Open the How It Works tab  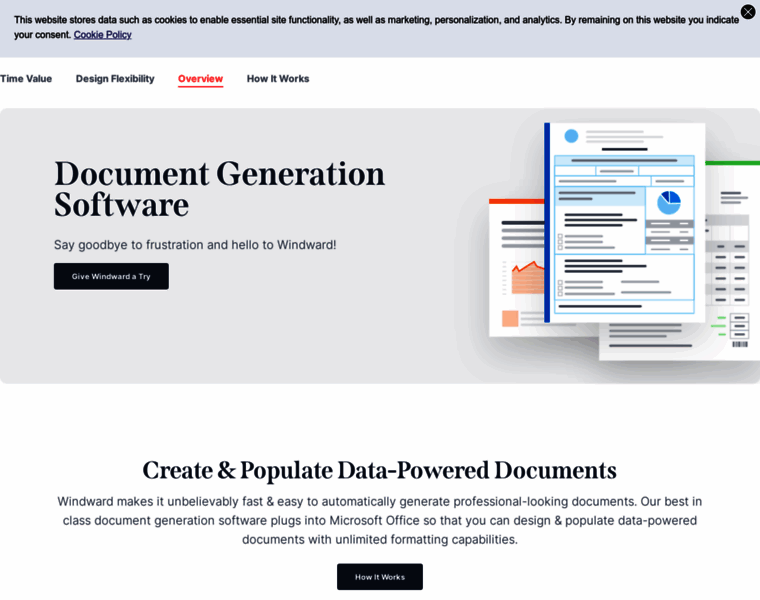(278, 79)
